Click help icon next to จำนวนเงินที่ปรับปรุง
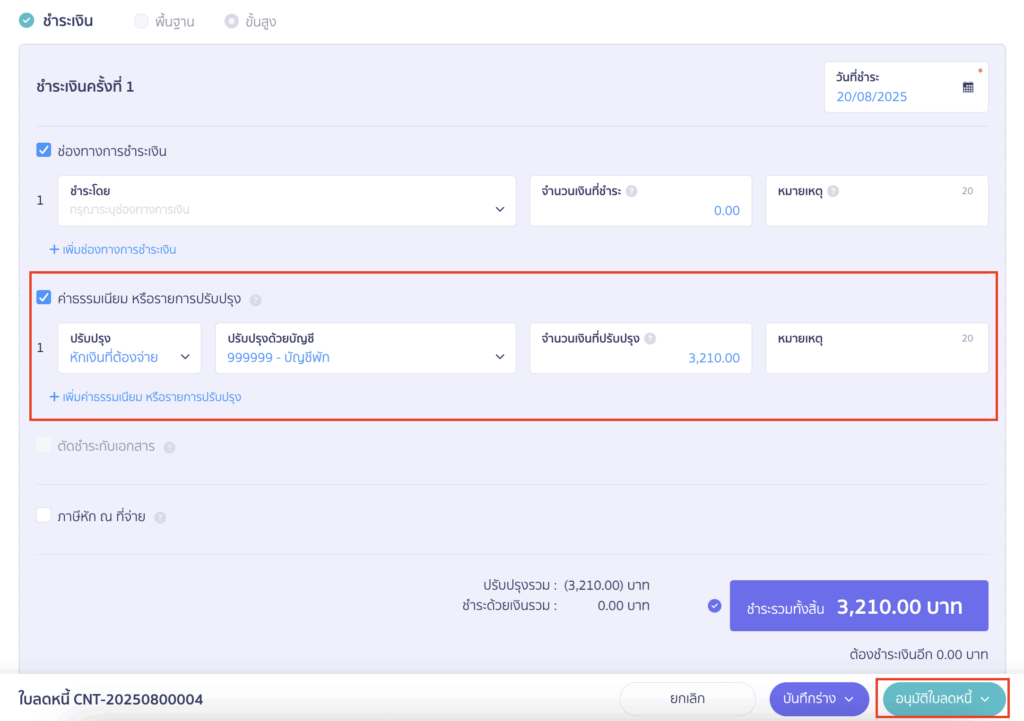This screenshot has width=1024, height=721. point(650,339)
